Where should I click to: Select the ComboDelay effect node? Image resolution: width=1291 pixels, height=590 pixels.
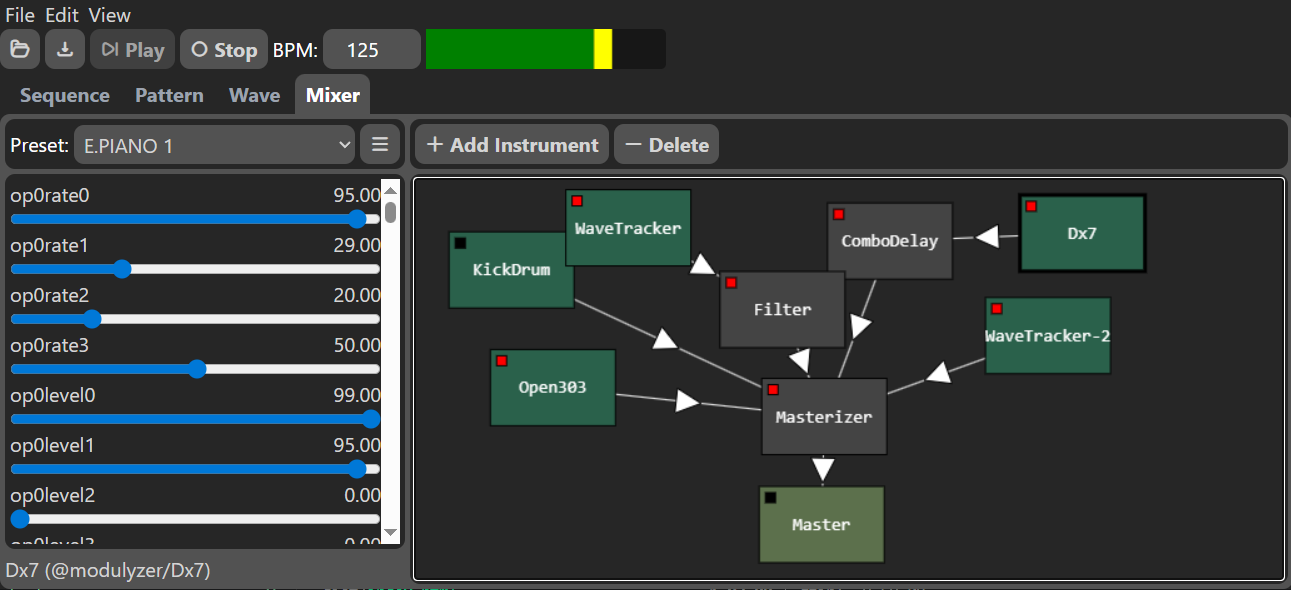(890, 241)
